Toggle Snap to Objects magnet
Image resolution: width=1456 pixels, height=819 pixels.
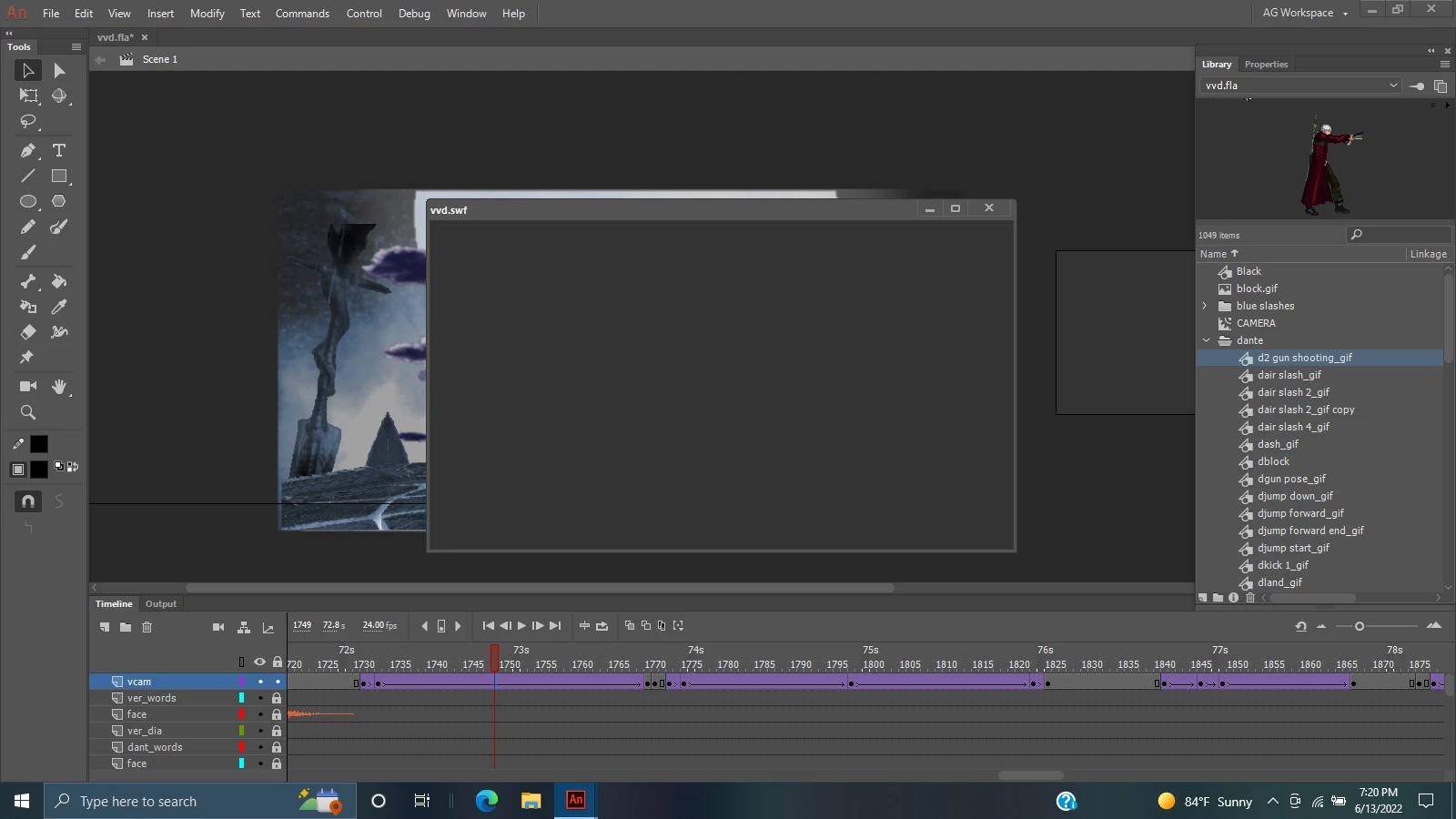(x=28, y=501)
